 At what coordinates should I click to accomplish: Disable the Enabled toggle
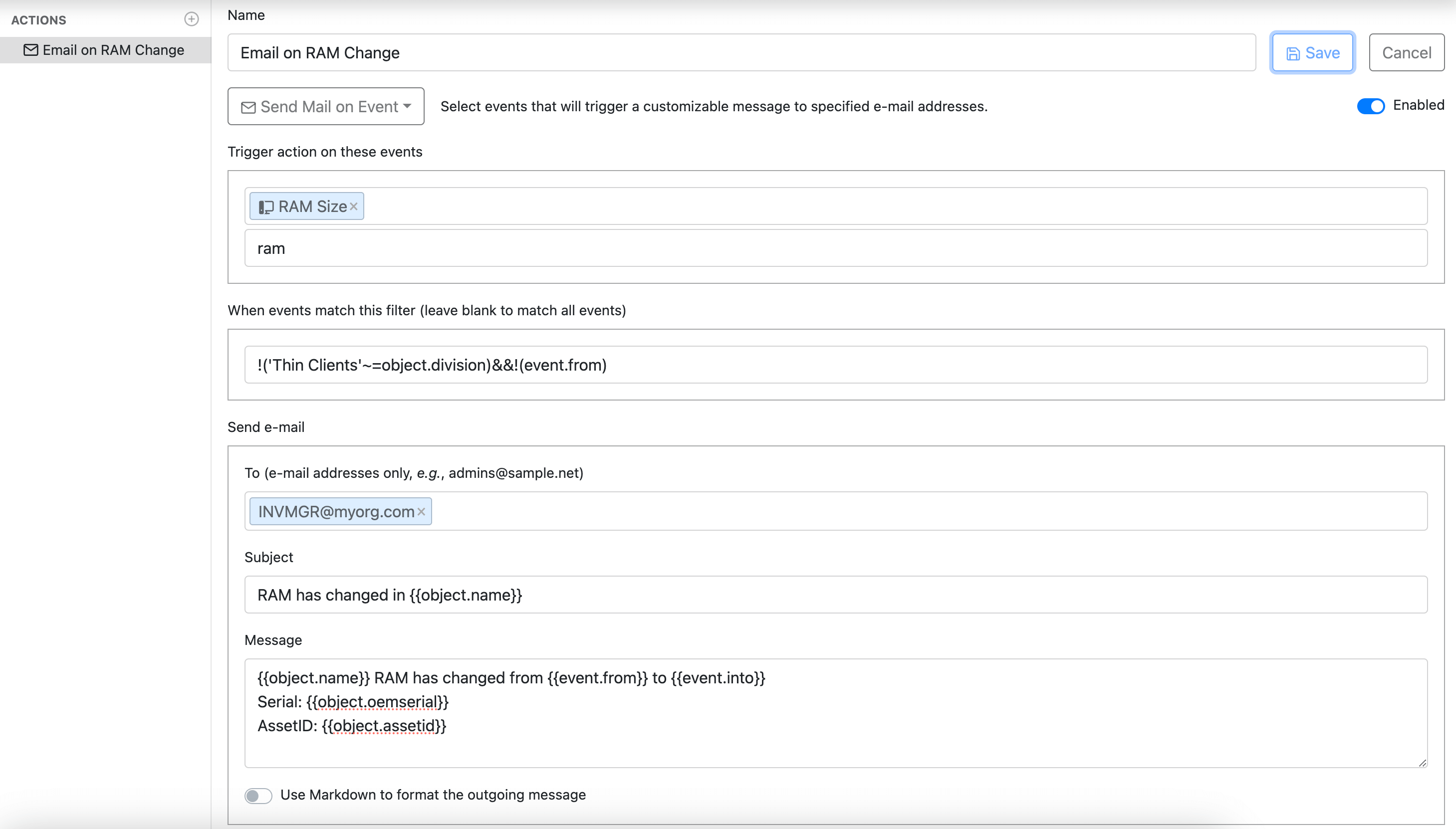[x=1370, y=106]
